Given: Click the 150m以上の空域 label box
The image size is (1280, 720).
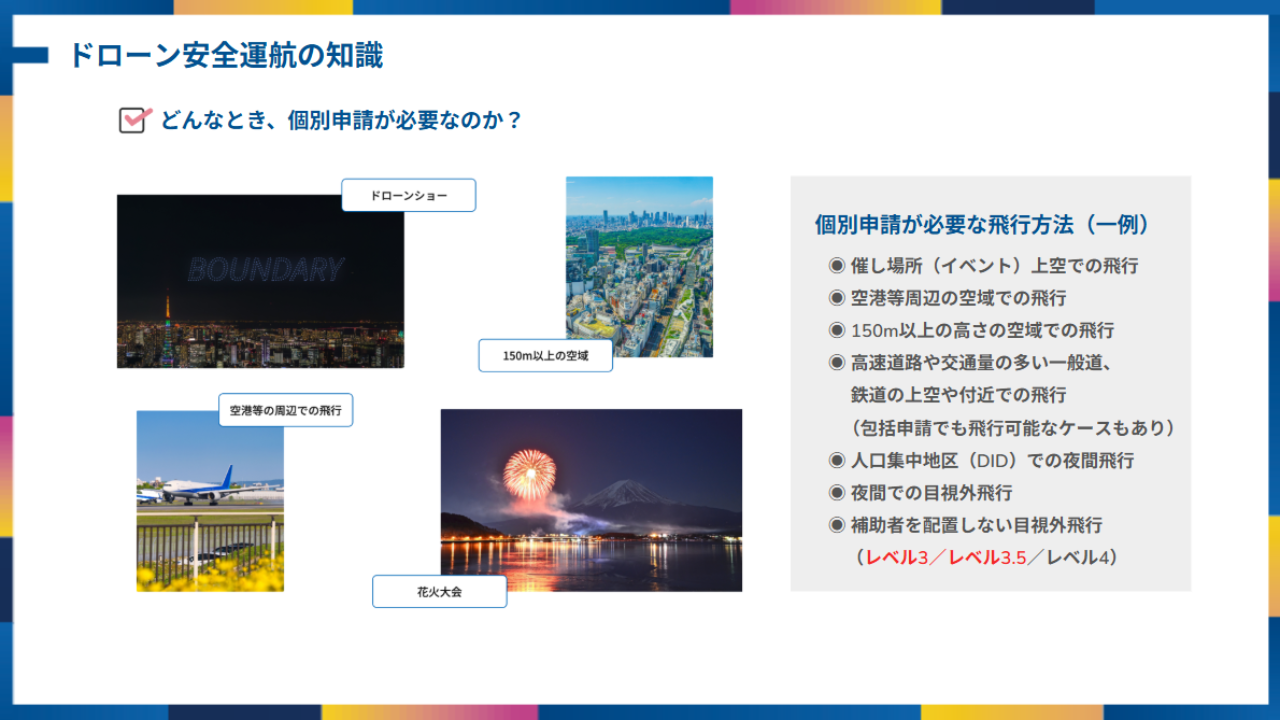Looking at the screenshot, I should point(545,356).
